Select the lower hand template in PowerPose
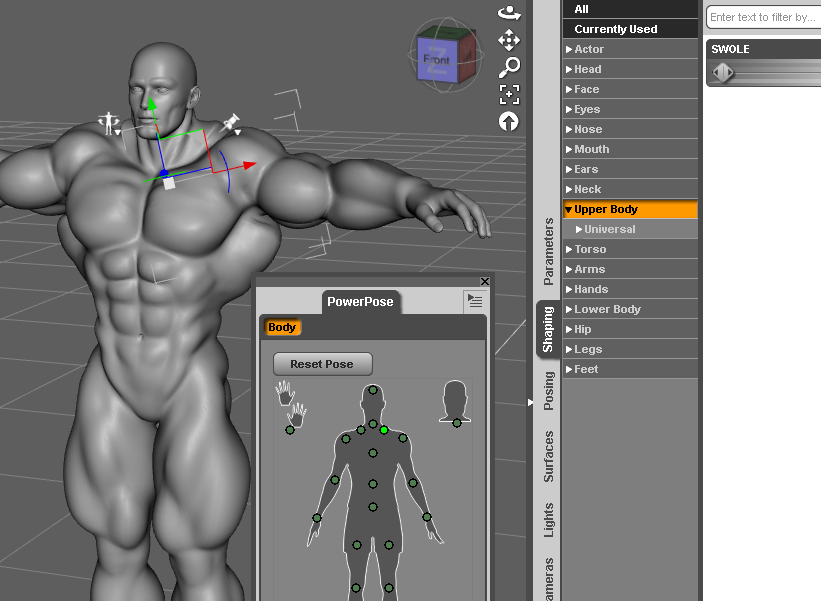The height and width of the screenshot is (601, 821). (296, 415)
